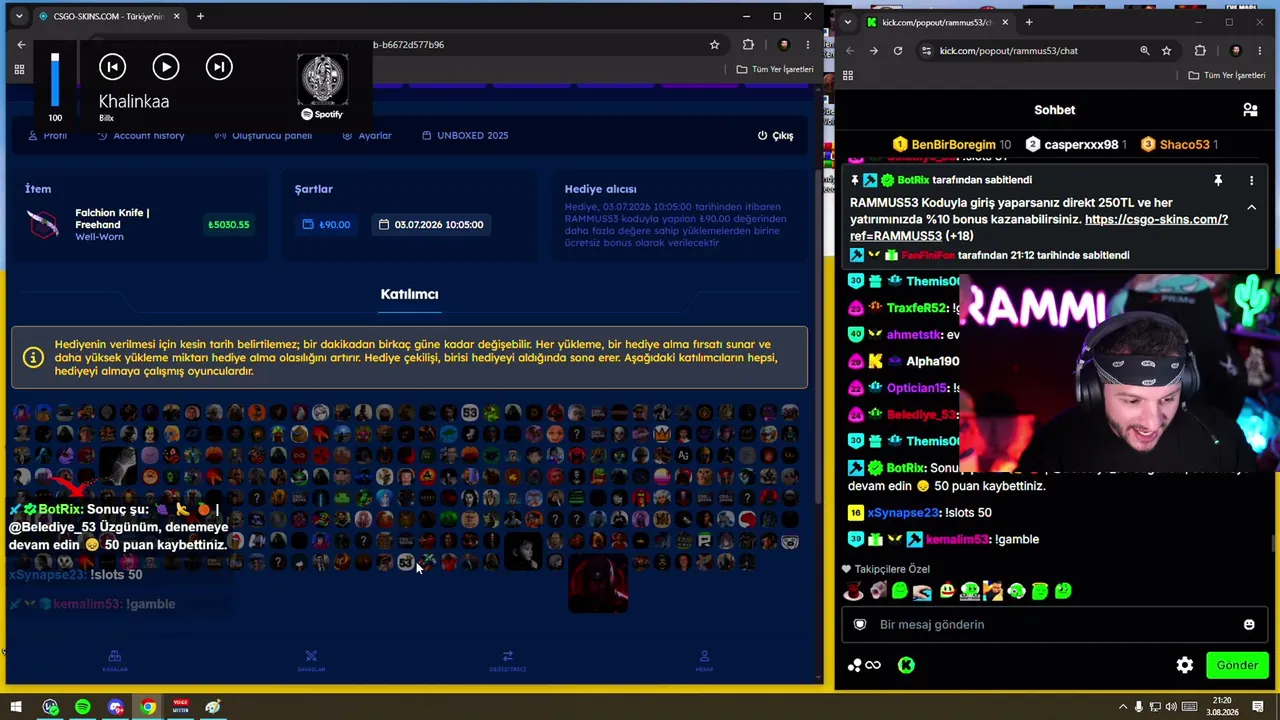Open Ayarlar settings page

(367, 135)
